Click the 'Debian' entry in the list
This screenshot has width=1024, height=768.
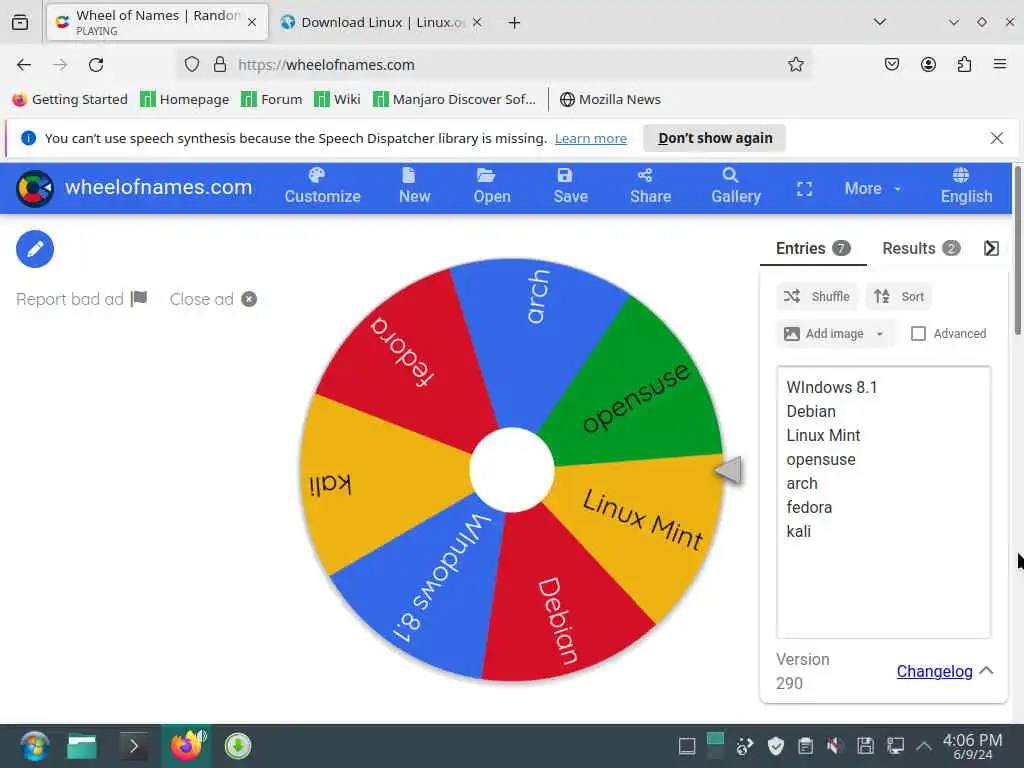pos(810,411)
